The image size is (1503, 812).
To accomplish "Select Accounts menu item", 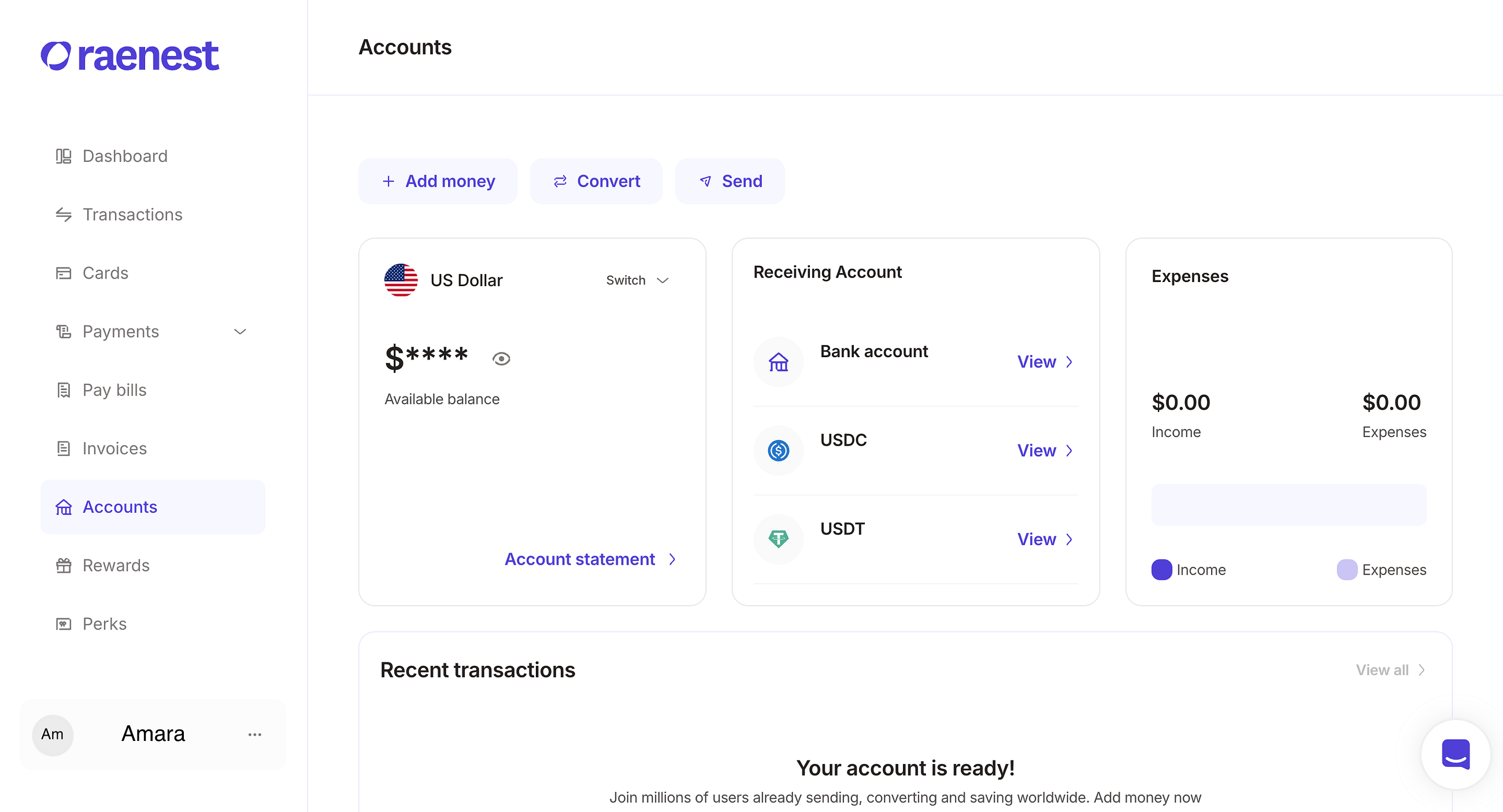I will [x=153, y=507].
